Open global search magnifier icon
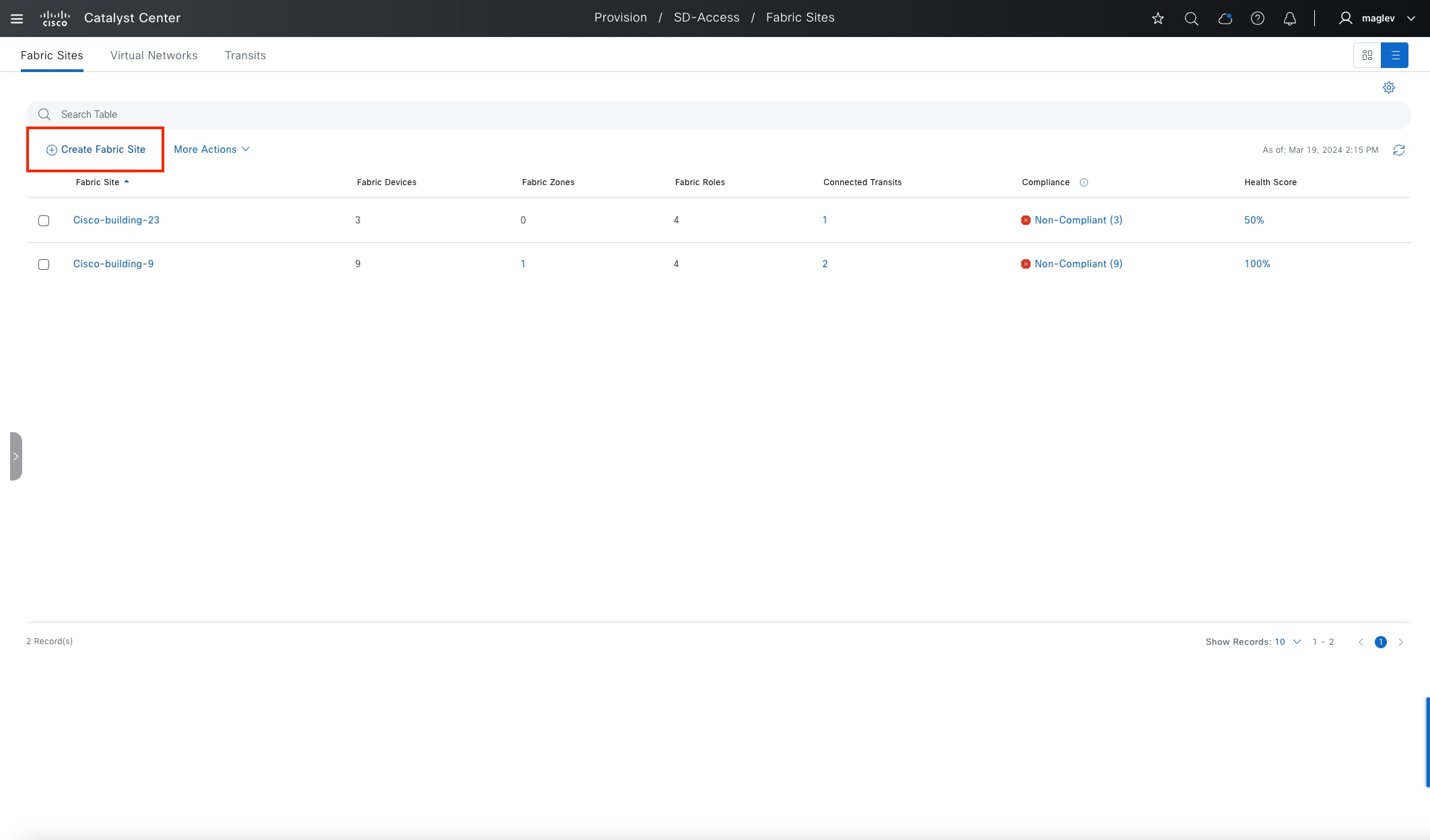This screenshot has width=1430, height=840. click(1191, 18)
